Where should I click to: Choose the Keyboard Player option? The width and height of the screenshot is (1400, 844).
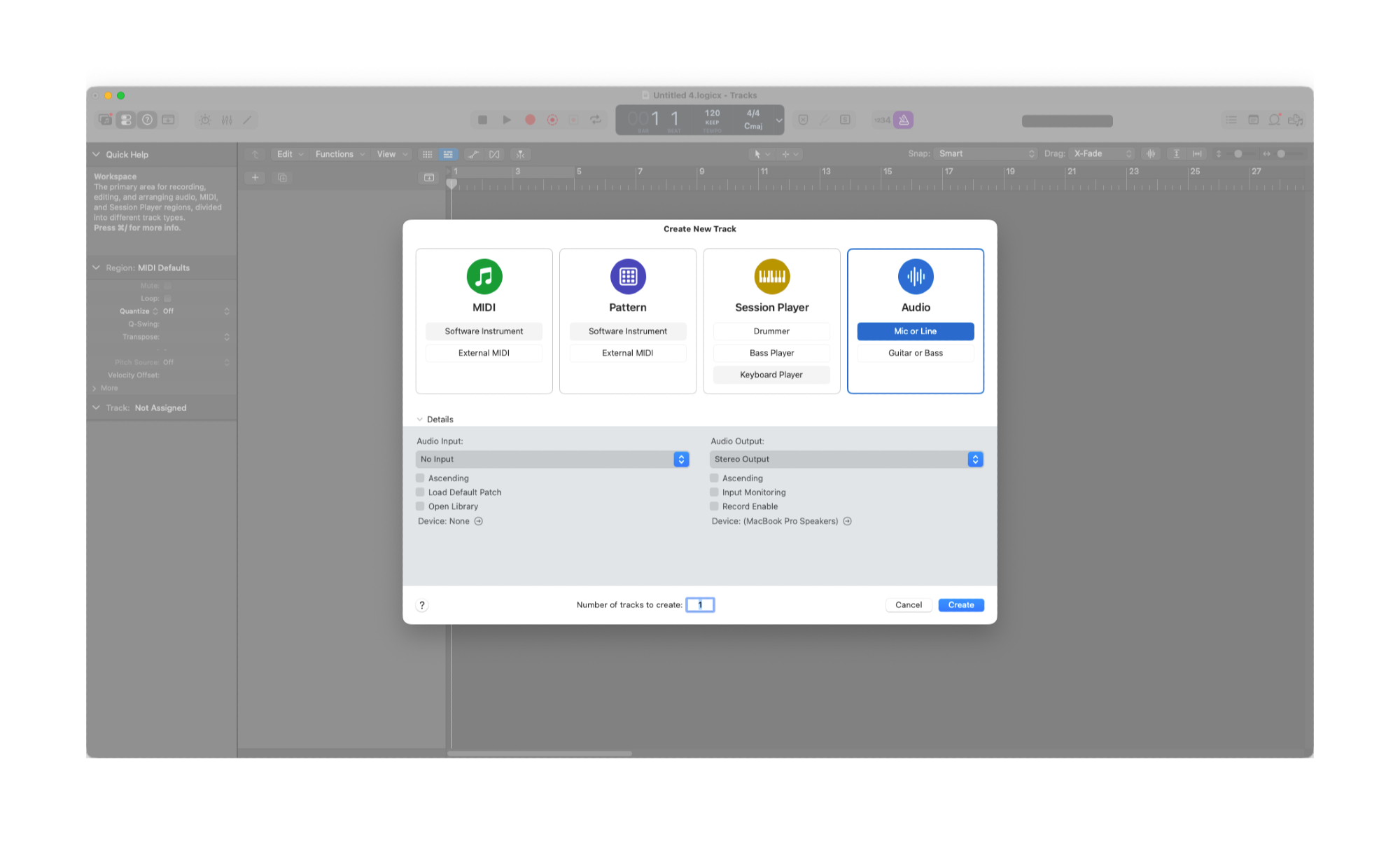pos(771,375)
